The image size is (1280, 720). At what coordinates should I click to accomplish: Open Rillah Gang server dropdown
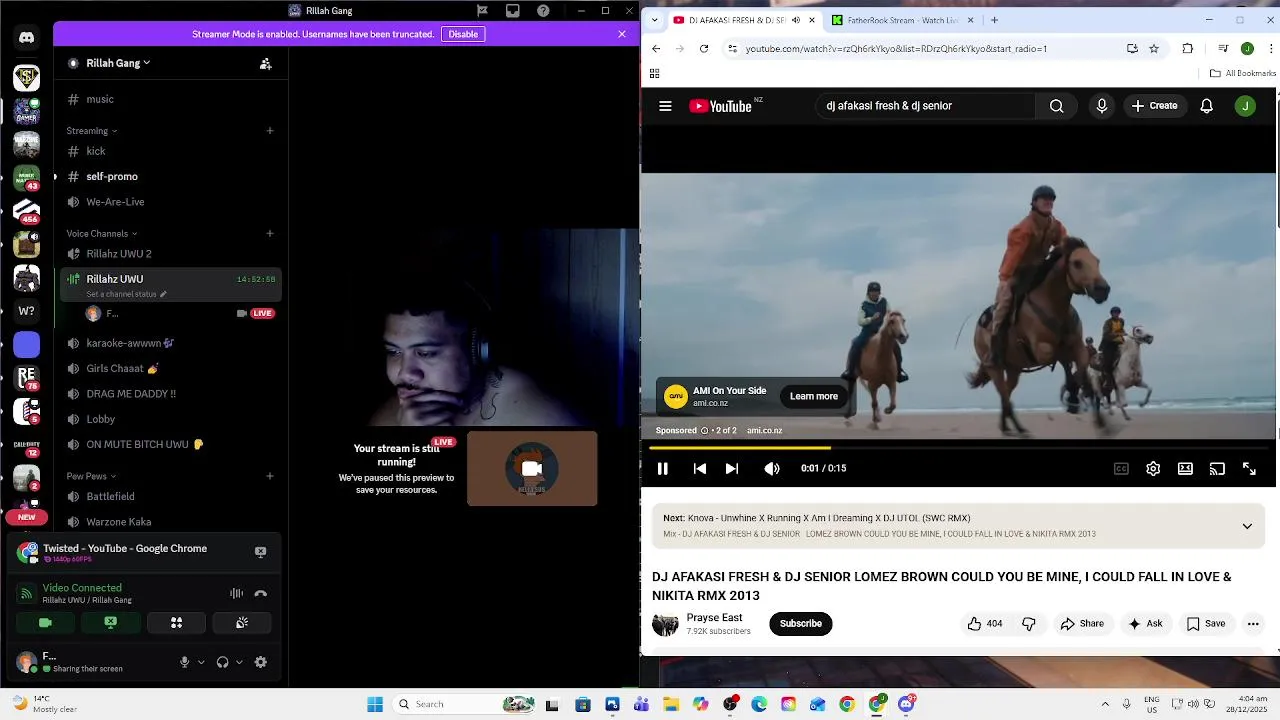pos(118,63)
